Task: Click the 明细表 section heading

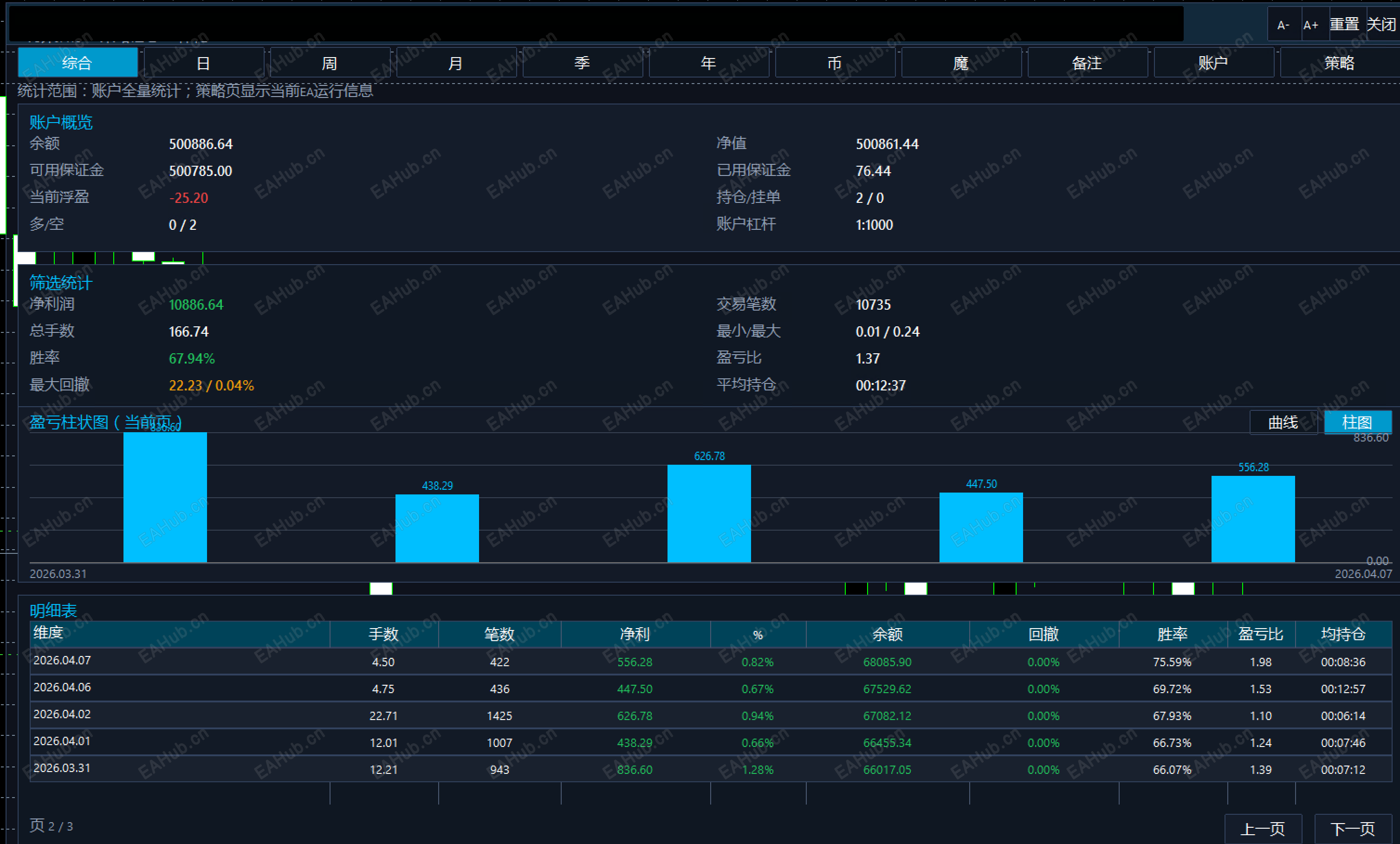Action: coord(53,610)
